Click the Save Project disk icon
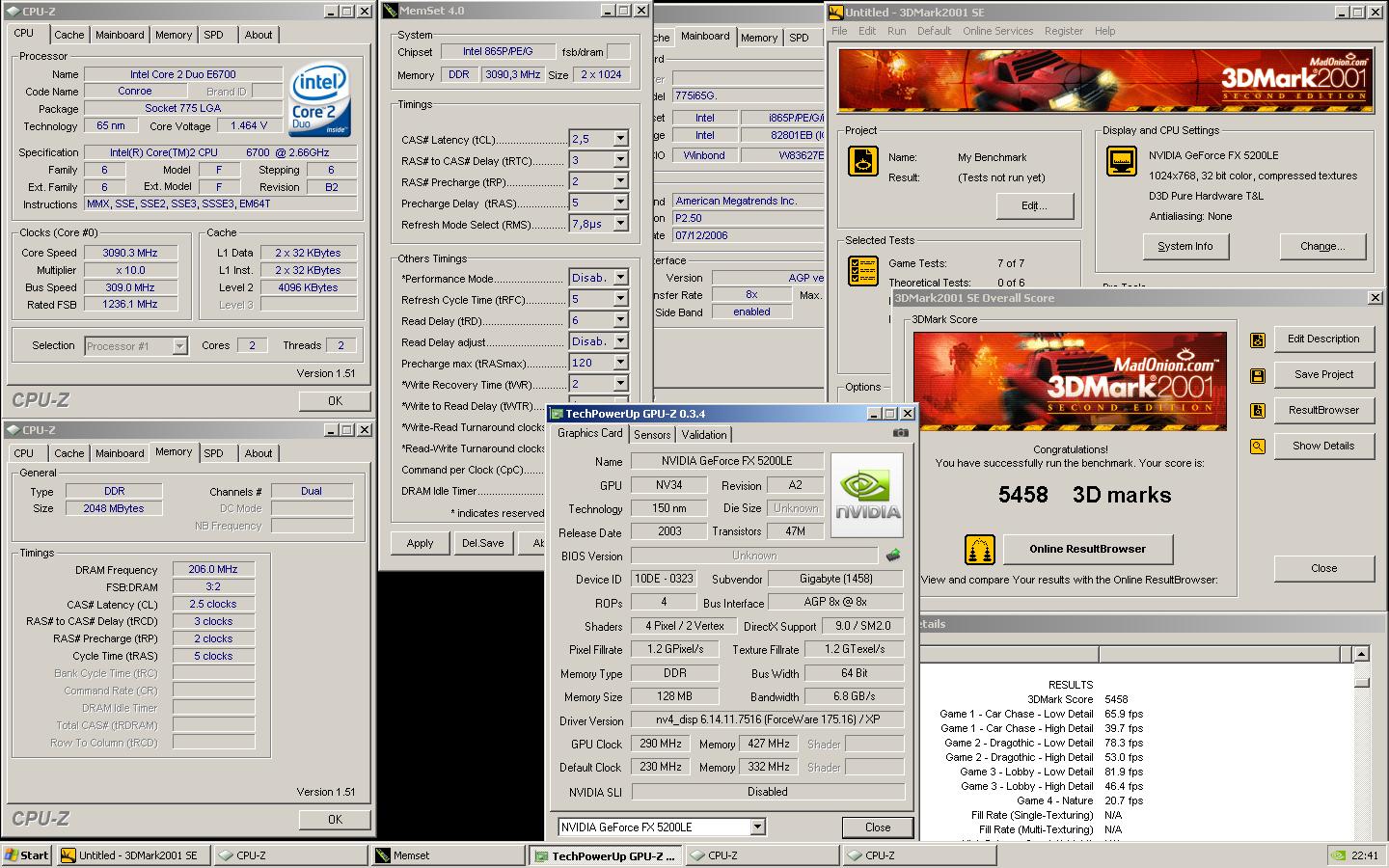 tap(1258, 375)
